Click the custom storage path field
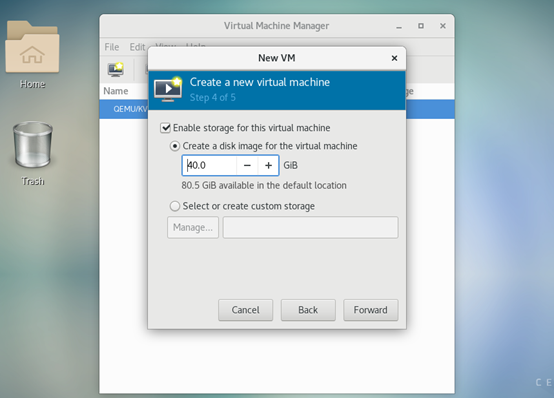The height and width of the screenshot is (398, 554). (x=311, y=227)
